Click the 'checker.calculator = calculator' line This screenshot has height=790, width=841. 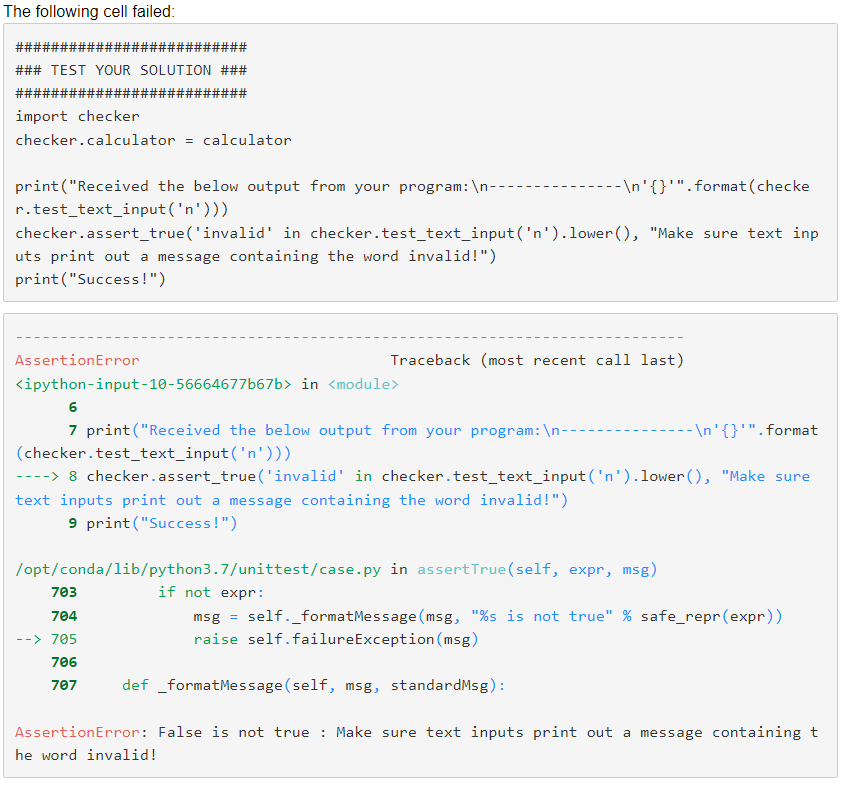point(153,140)
